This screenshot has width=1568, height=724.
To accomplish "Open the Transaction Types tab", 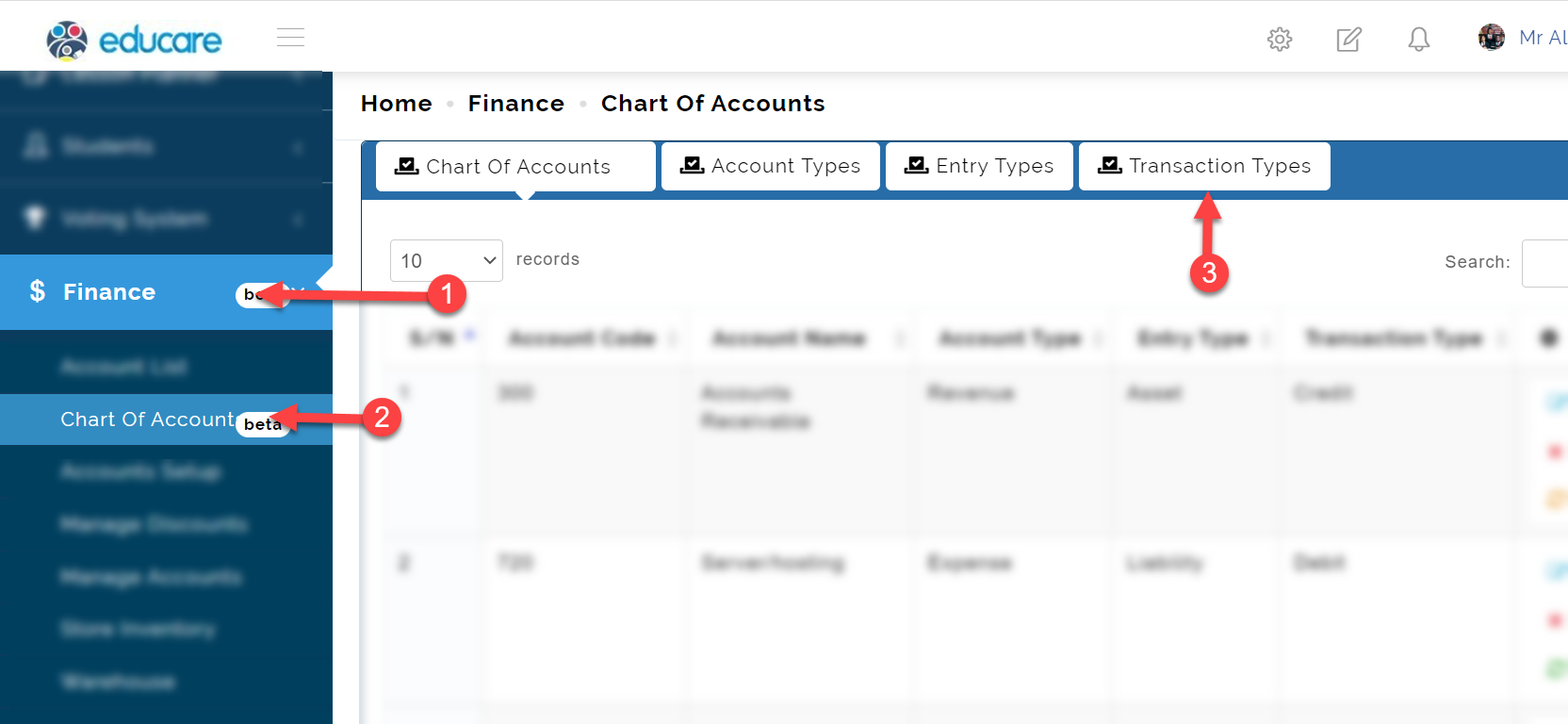I will (x=1204, y=166).
